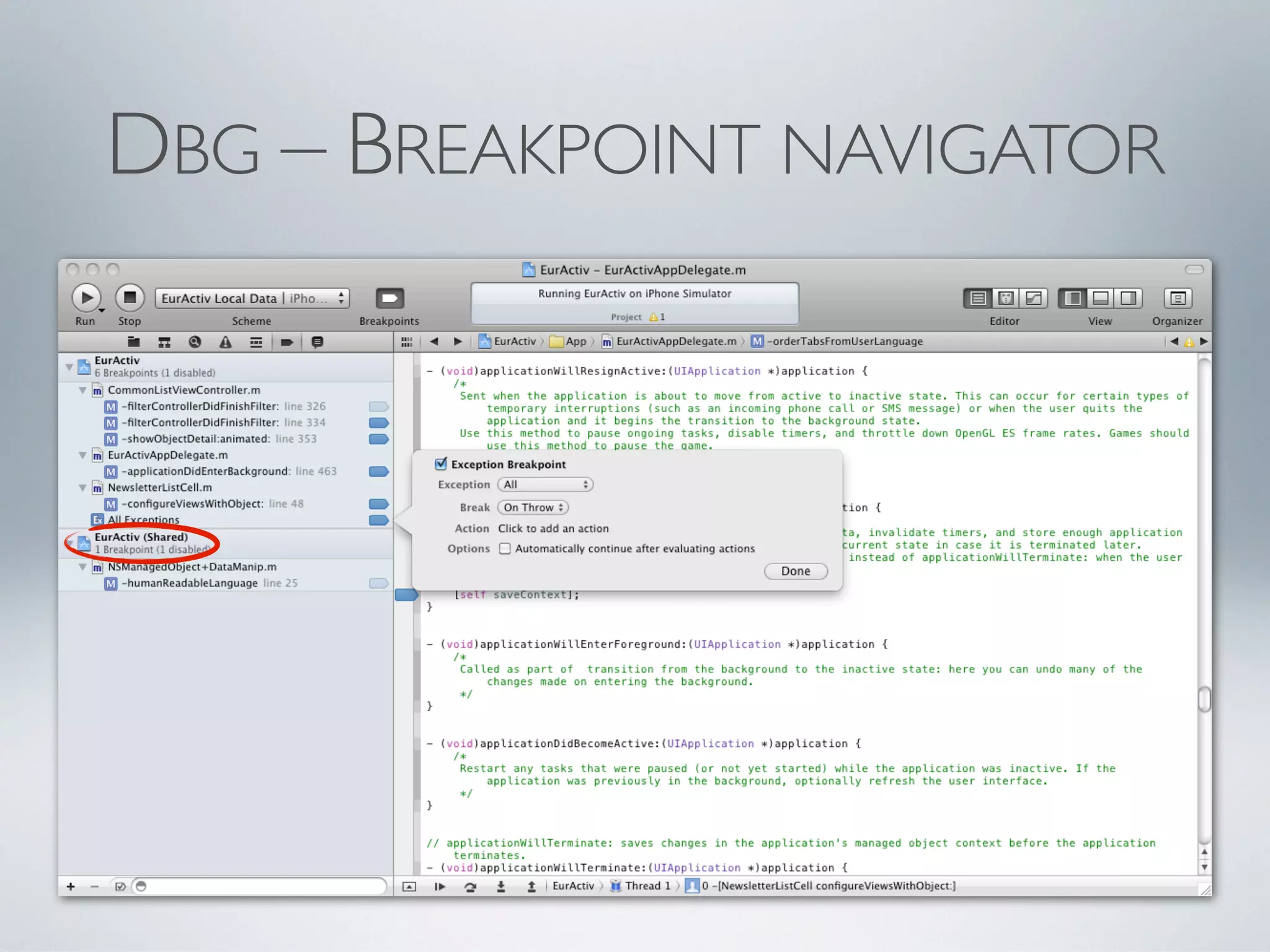This screenshot has width=1270, height=952.
Task: Enable breakpoint at line 326
Action: (x=378, y=407)
